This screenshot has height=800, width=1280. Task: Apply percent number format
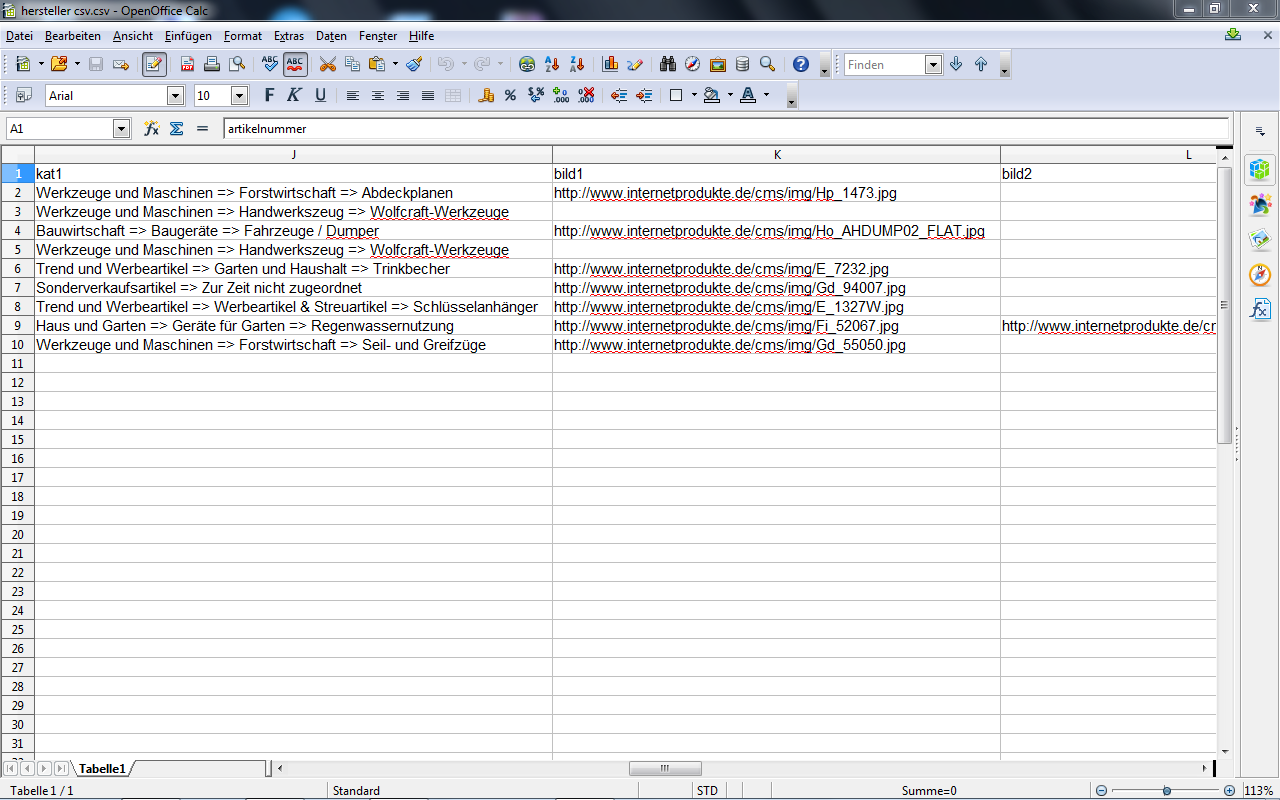click(510, 95)
